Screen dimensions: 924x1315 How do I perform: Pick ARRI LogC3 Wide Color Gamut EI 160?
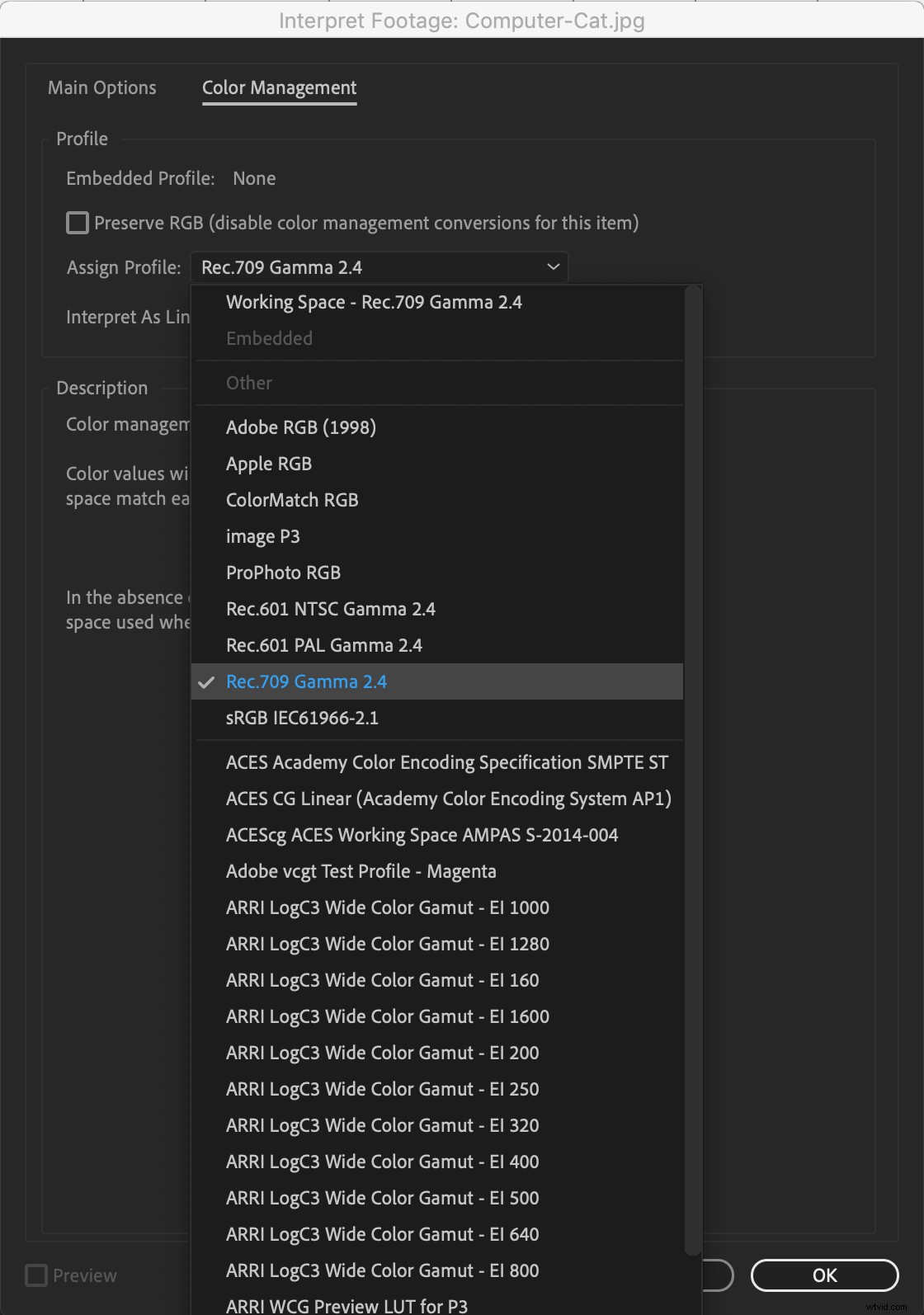tap(437, 980)
